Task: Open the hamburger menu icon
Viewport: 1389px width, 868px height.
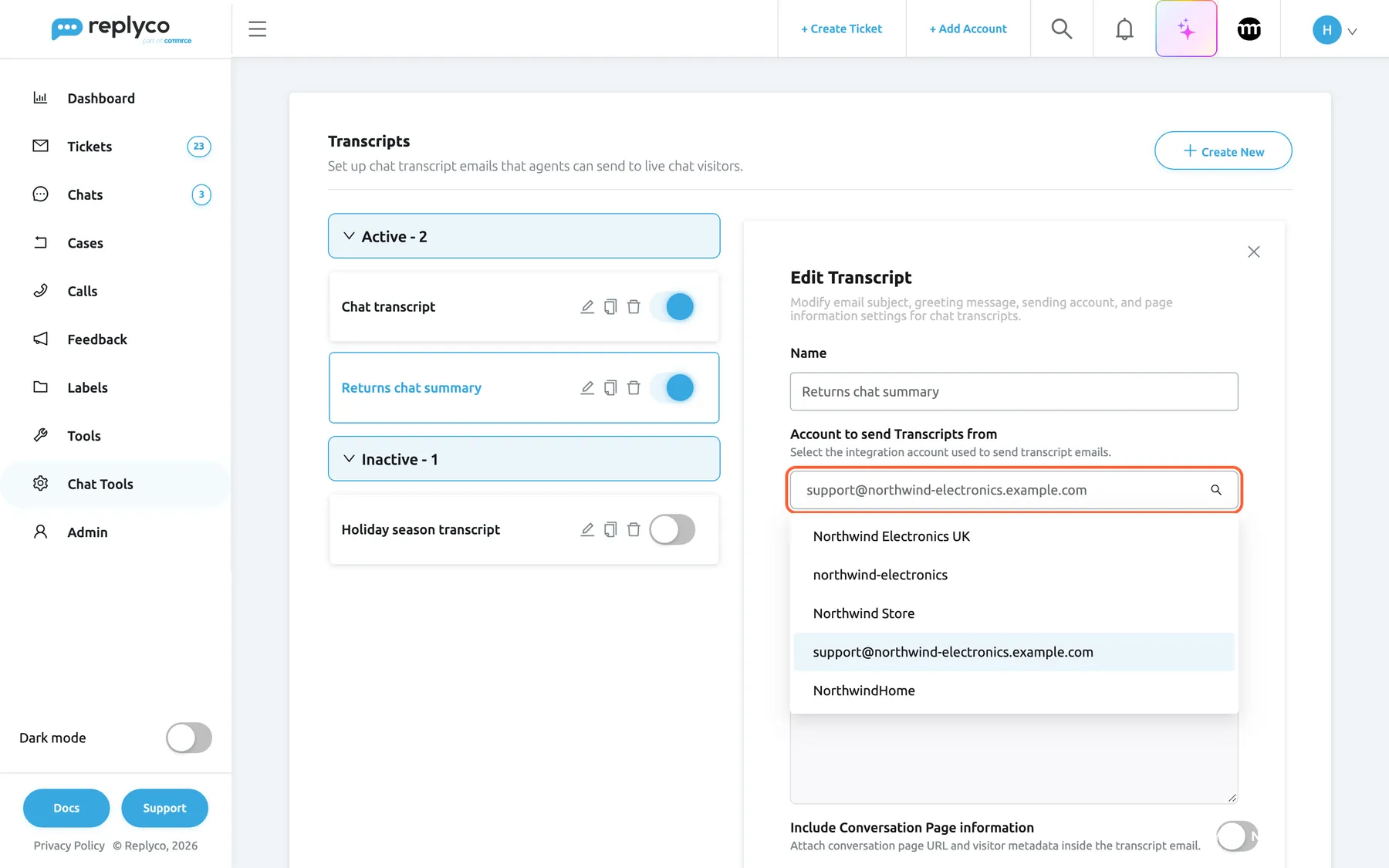Action: (x=257, y=29)
